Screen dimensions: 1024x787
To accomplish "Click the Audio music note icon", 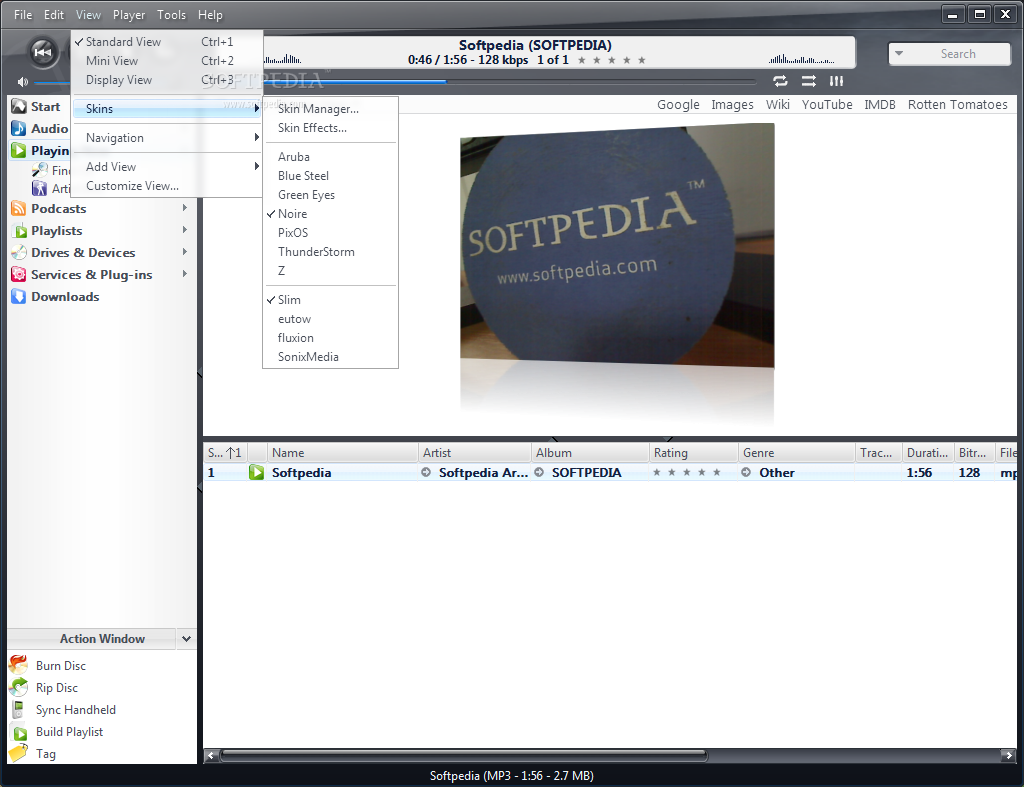I will (19, 129).
